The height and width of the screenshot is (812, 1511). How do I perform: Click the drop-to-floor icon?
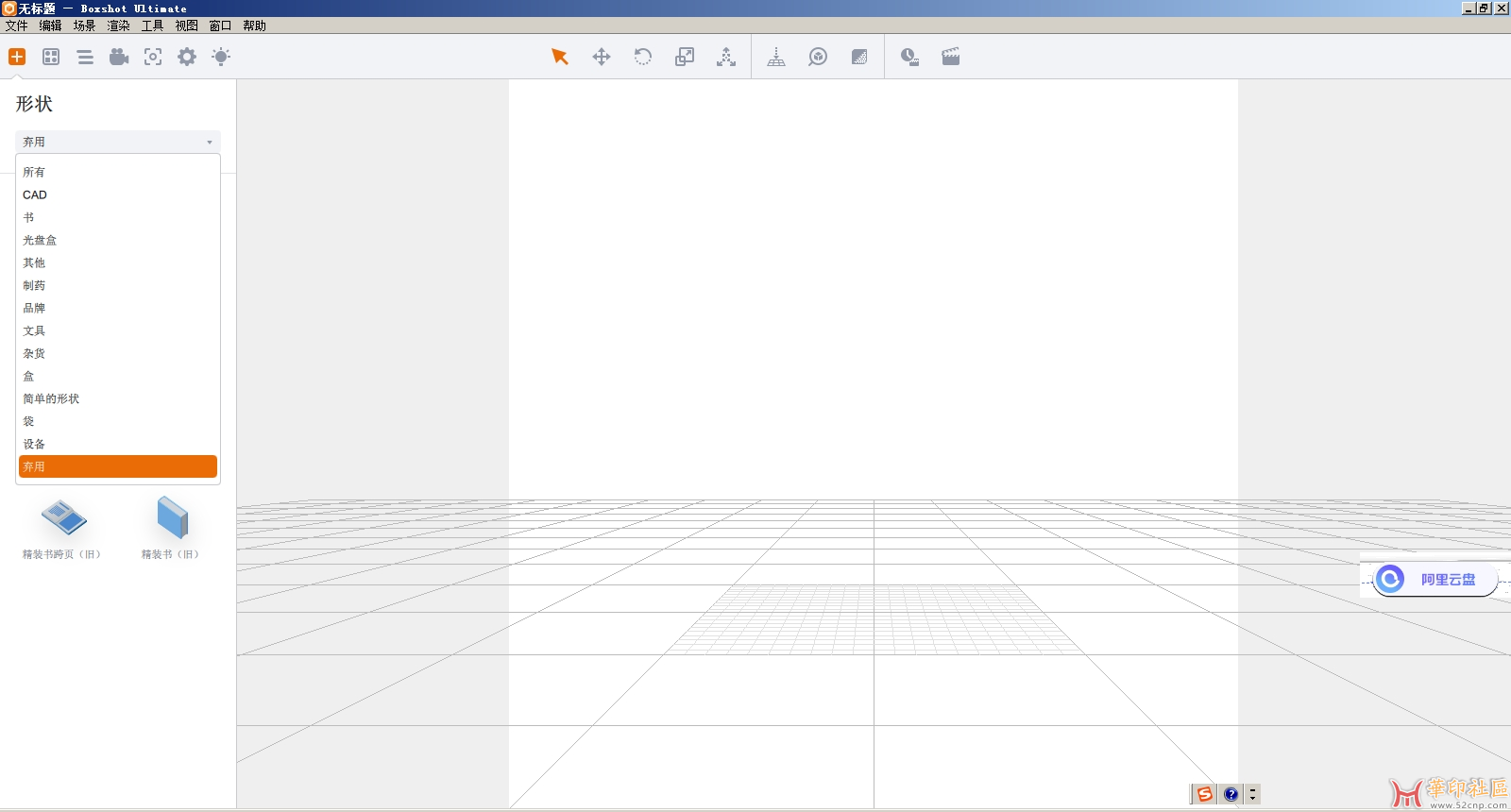(x=776, y=57)
